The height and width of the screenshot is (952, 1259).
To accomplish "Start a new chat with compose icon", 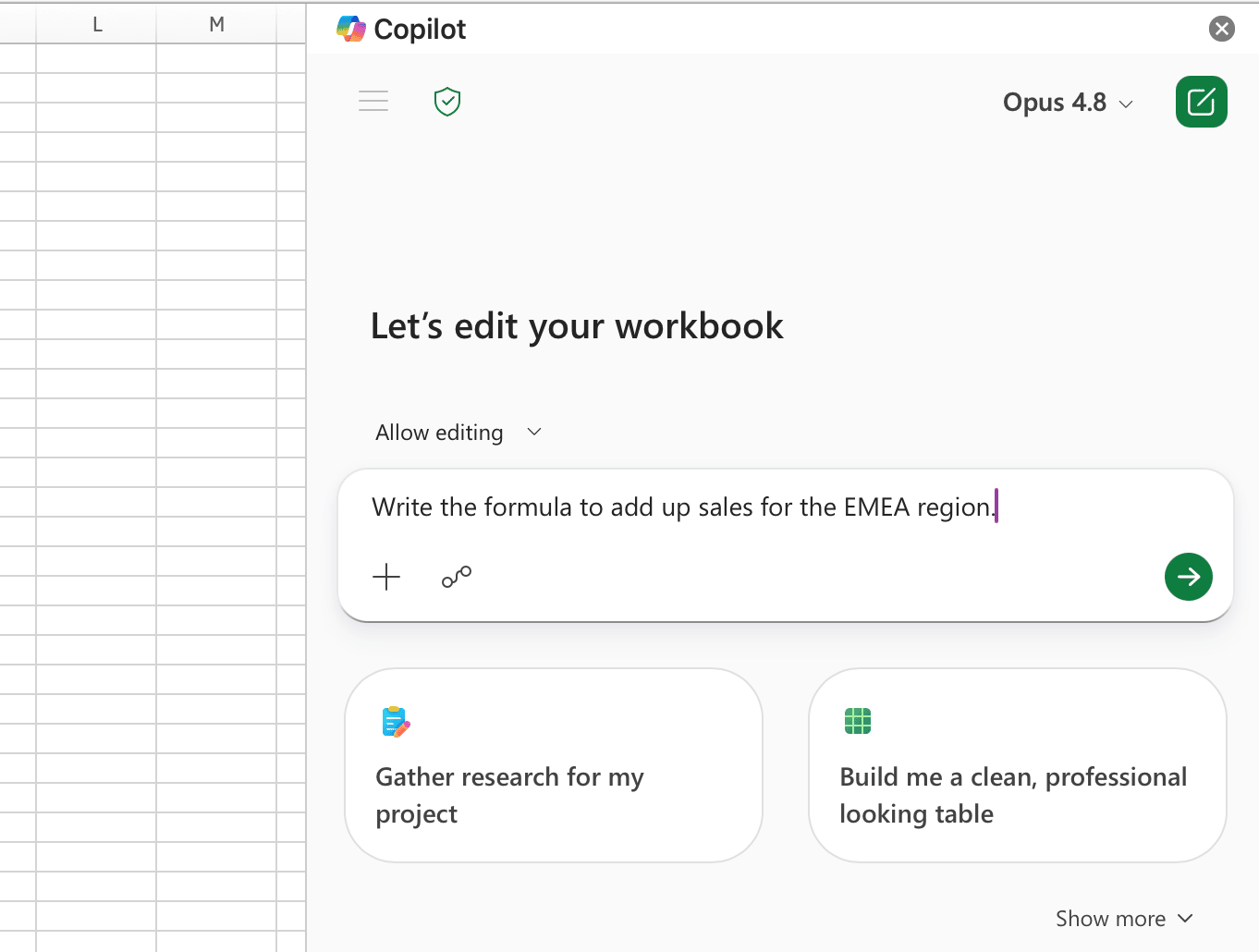I will [1201, 102].
